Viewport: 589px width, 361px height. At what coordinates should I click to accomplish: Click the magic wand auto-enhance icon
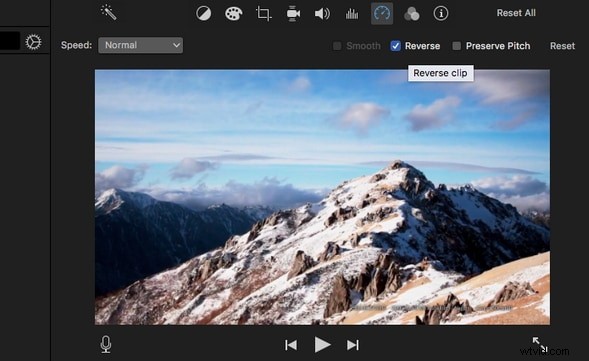pos(109,12)
